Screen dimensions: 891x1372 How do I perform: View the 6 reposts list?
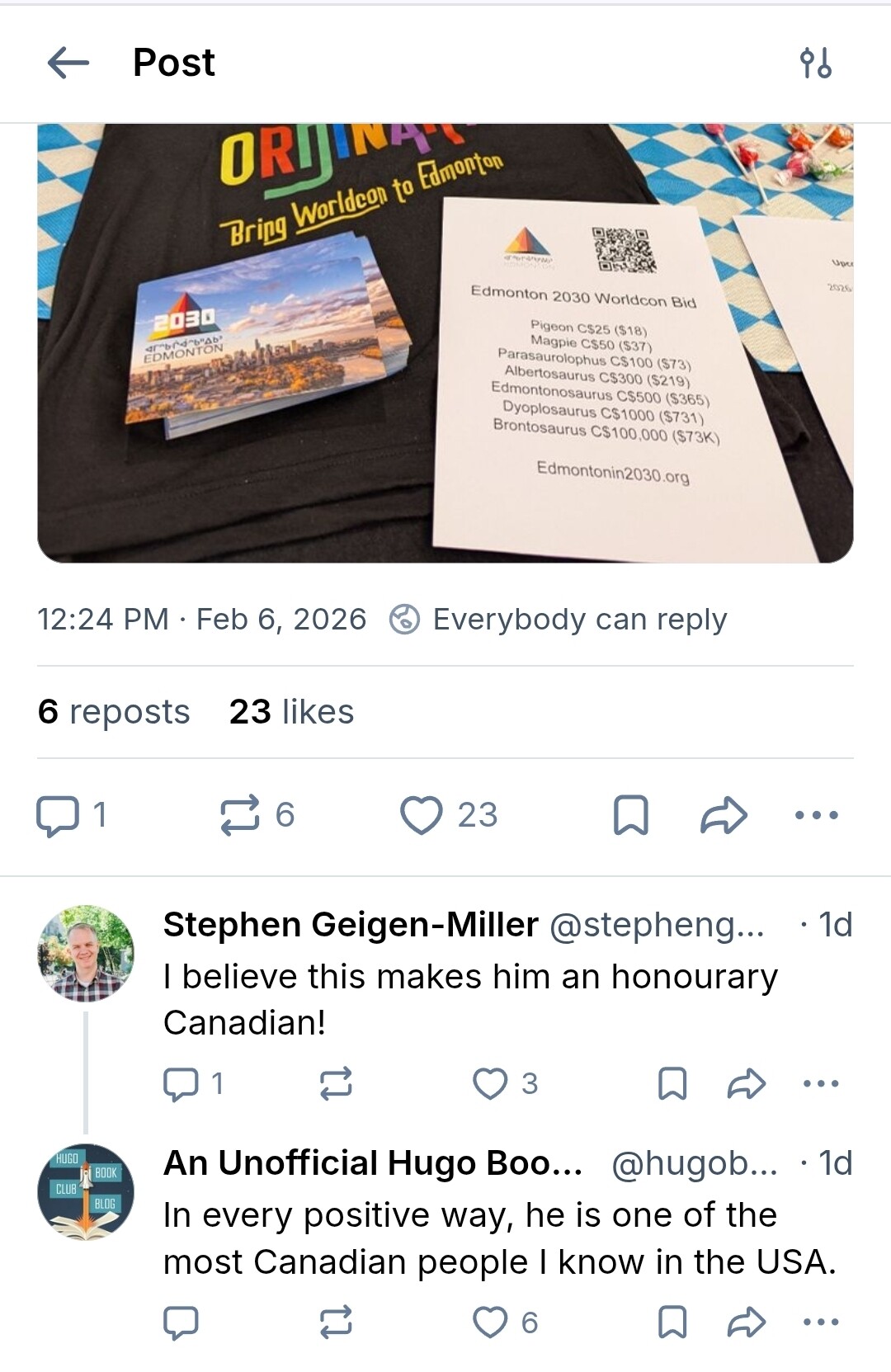[x=114, y=712]
